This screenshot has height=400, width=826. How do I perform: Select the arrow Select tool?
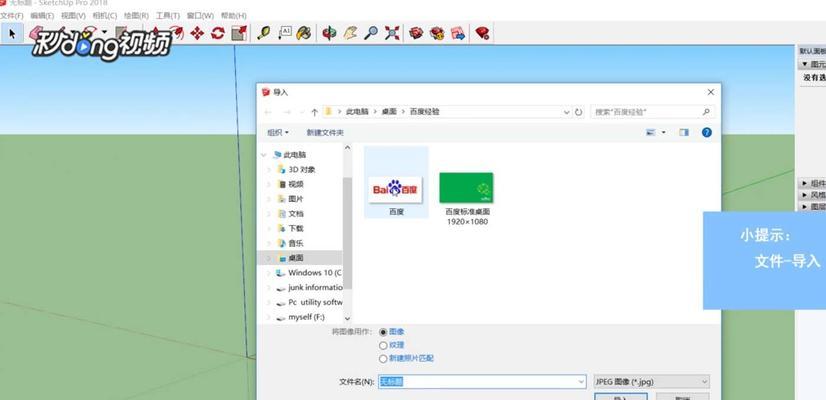coord(12,34)
